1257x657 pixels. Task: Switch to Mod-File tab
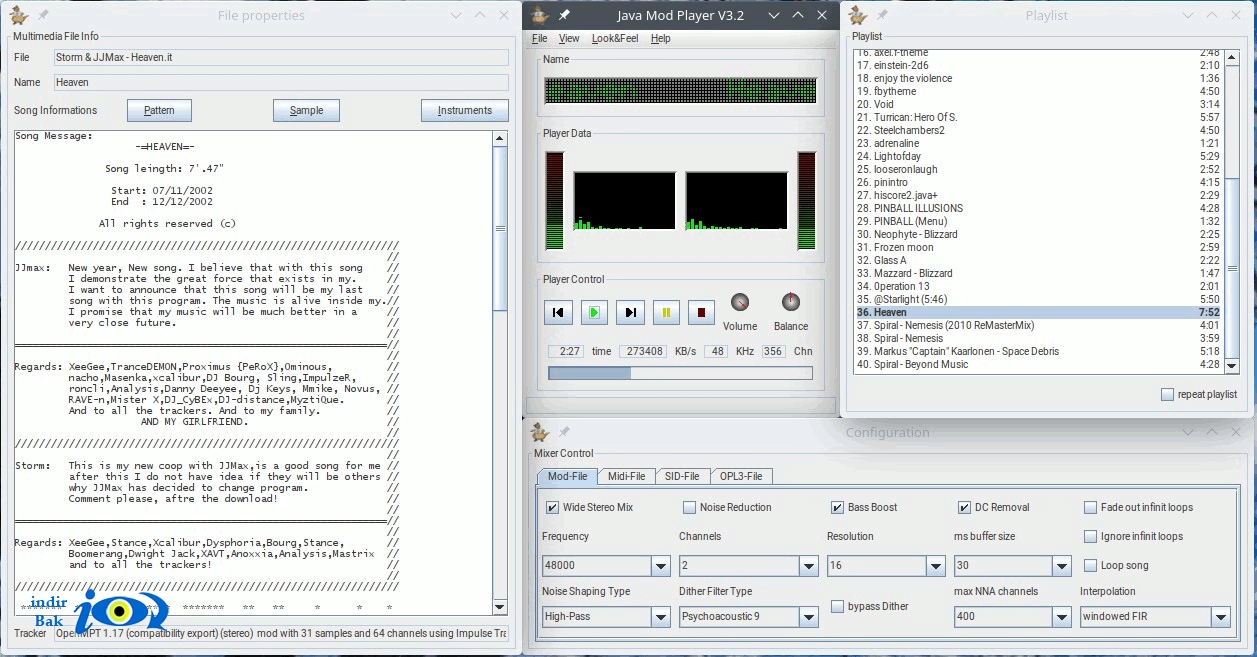tap(568, 476)
